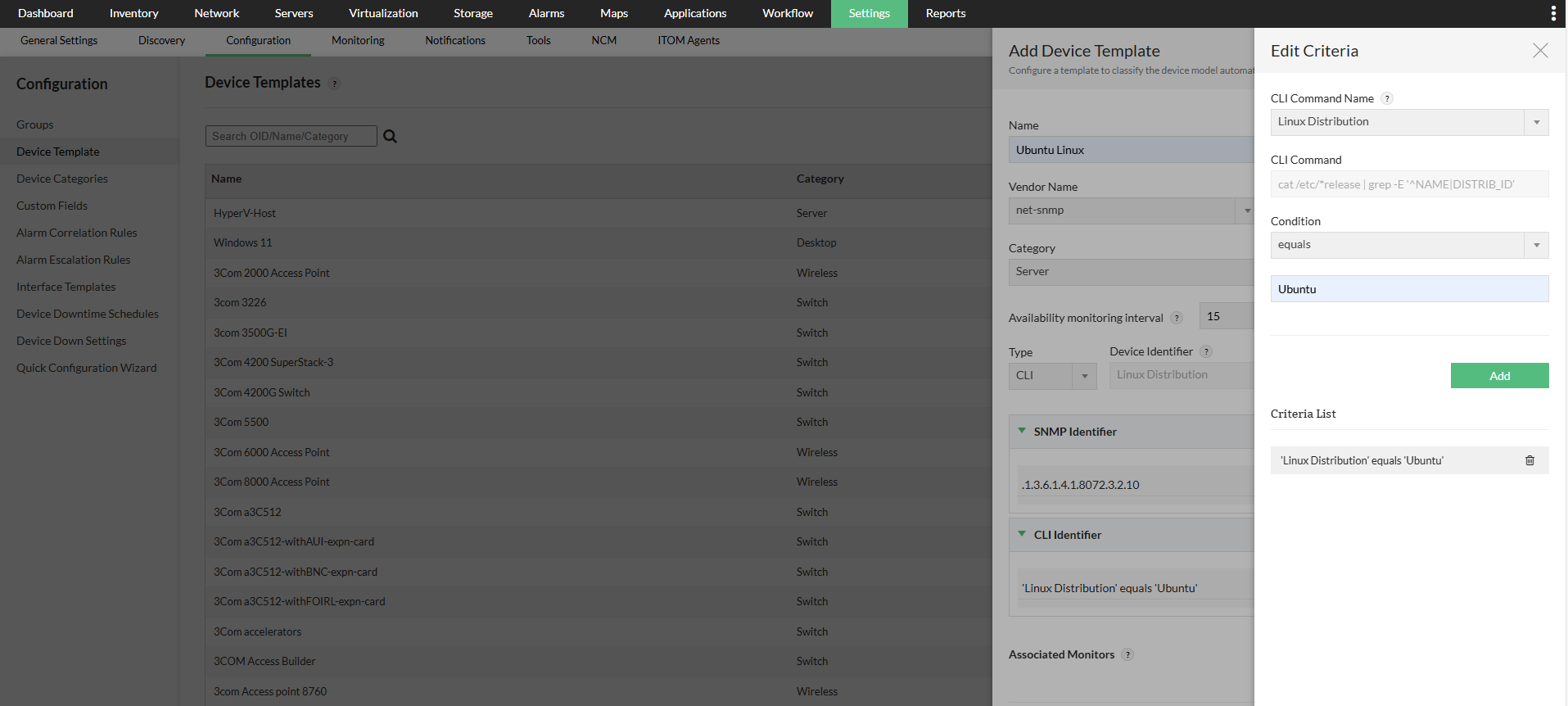Collapse the CLI Identifier section

(x=1022, y=534)
